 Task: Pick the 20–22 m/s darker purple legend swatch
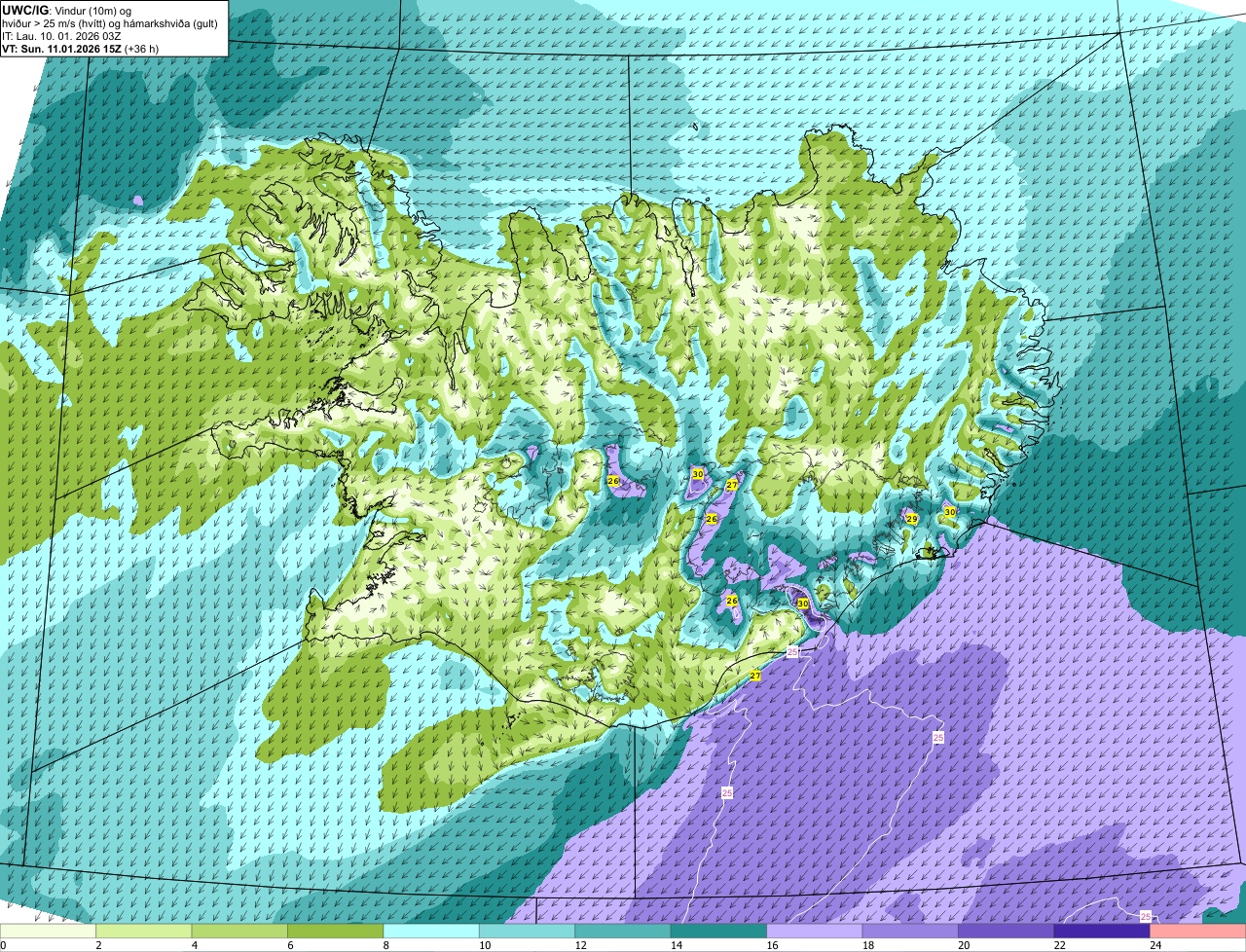click(1007, 932)
